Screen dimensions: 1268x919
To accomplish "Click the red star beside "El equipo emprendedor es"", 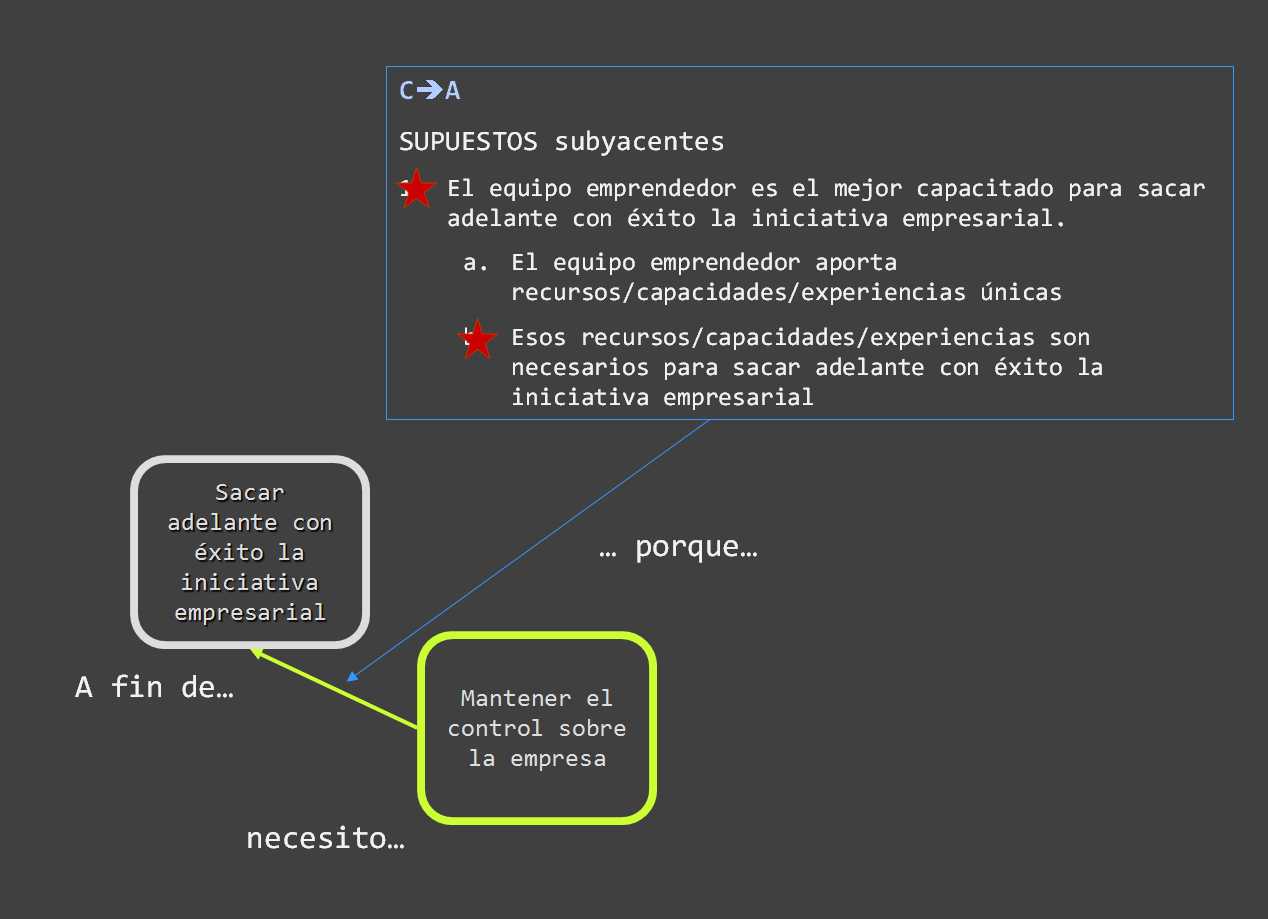I will (417, 189).
